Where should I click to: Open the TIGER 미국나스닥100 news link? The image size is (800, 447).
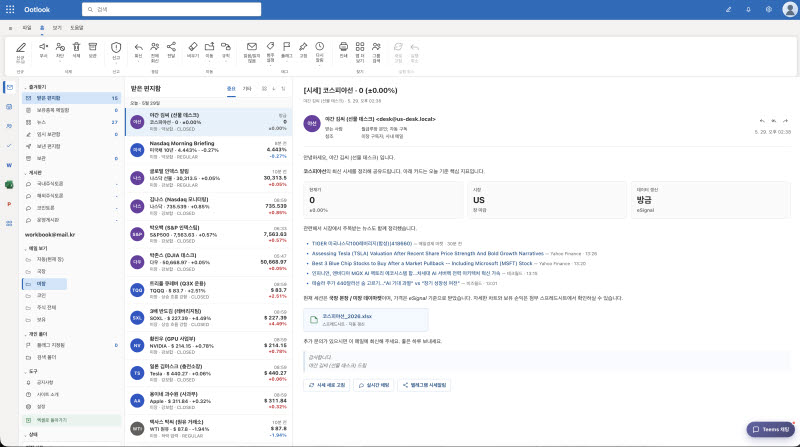pyautogui.click(x=362, y=244)
